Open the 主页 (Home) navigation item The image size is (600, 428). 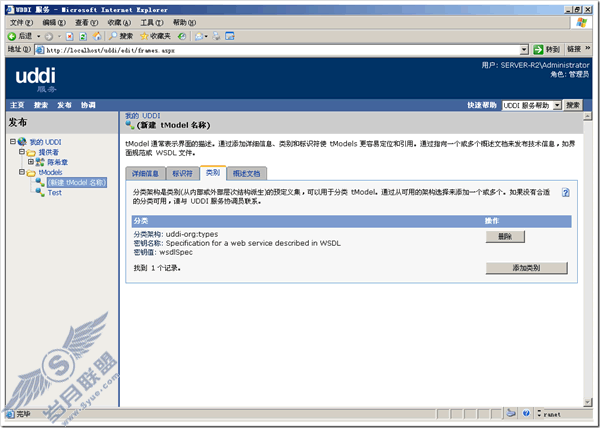(17, 105)
